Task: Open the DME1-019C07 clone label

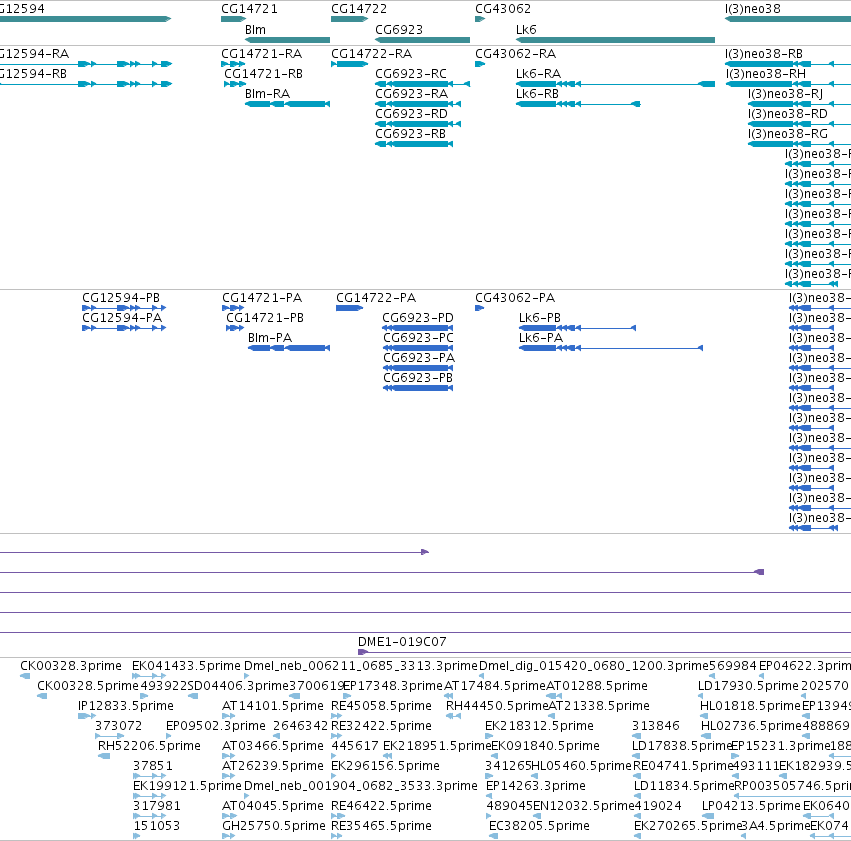Action: click(402, 642)
